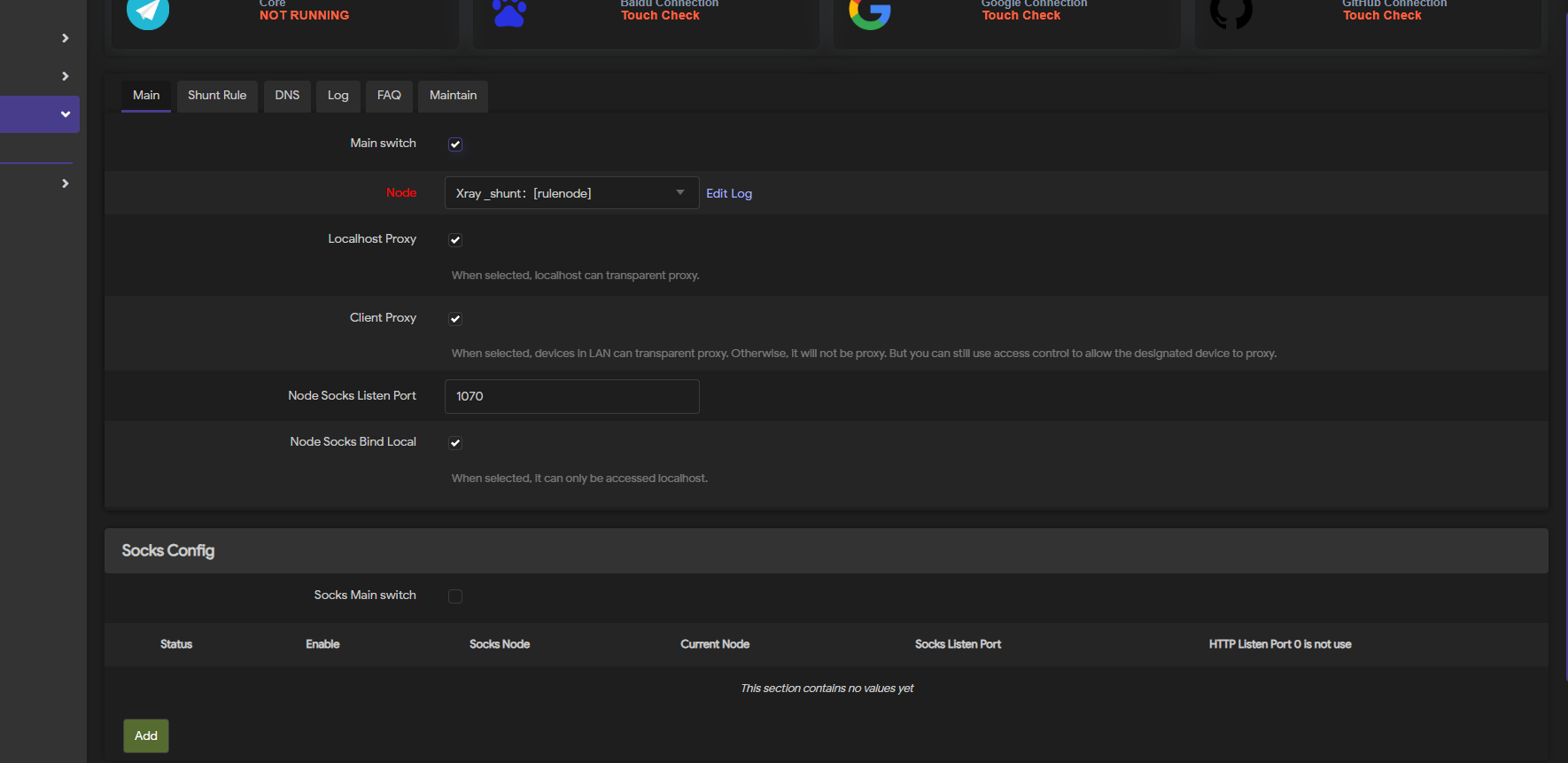Click the red Node label
The height and width of the screenshot is (763, 1568).
(401, 192)
